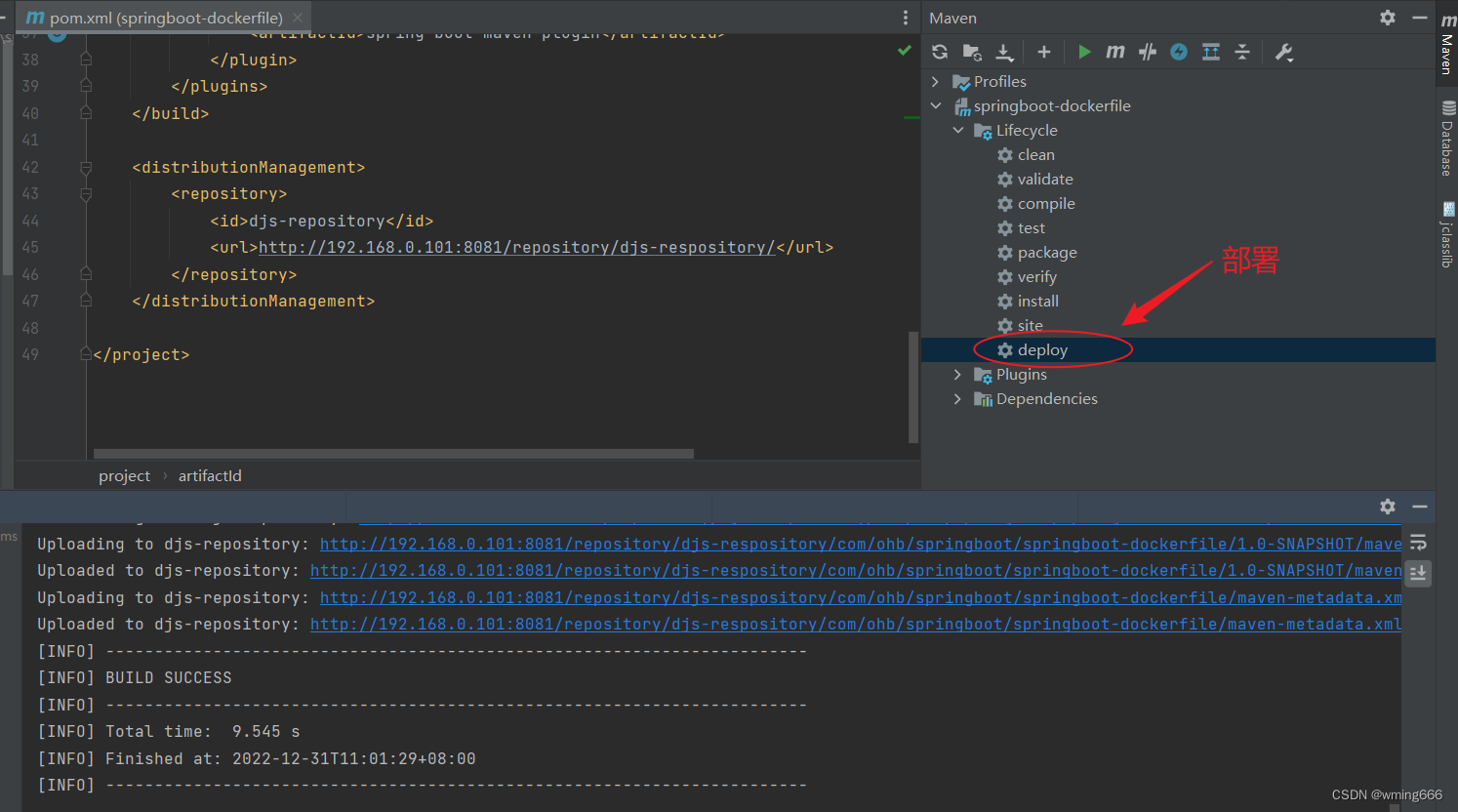
Task: Click the 'Total time: 9.545 s' line
Action: pyautogui.click(x=169, y=731)
